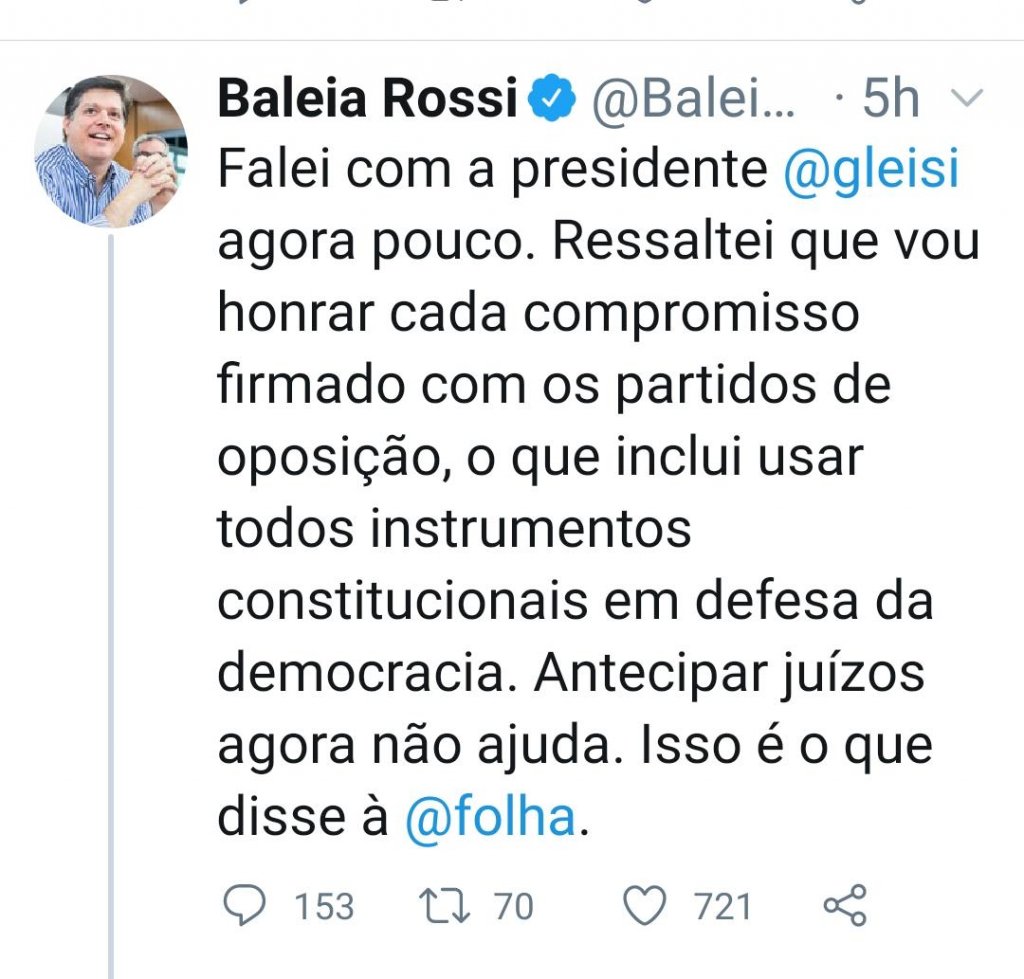Like the tweet with heart icon
The width and height of the screenshot is (1024, 979).
pos(645,906)
